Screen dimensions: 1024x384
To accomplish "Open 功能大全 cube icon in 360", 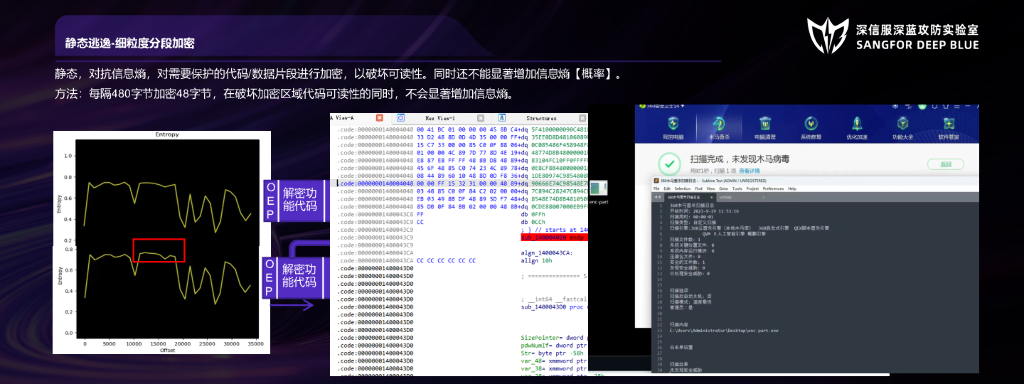I will coord(902,127).
